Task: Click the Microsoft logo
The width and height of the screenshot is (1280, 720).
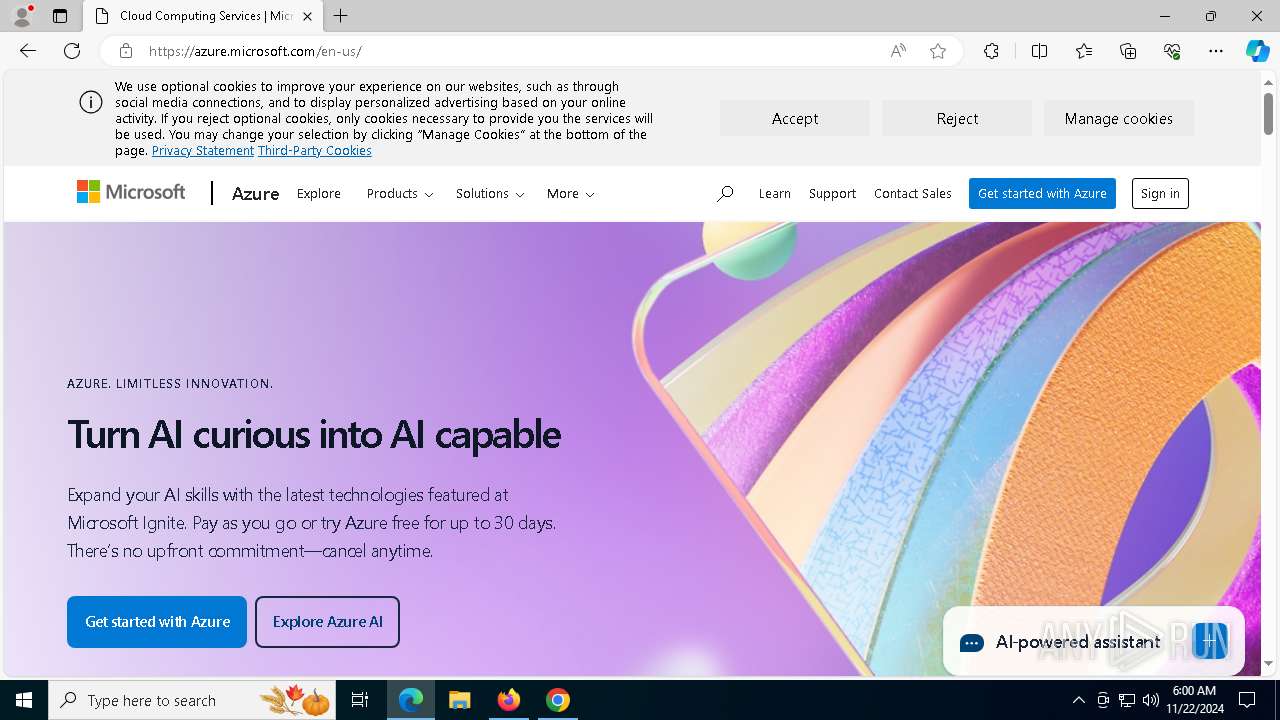Action: click(x=131, y=192)
